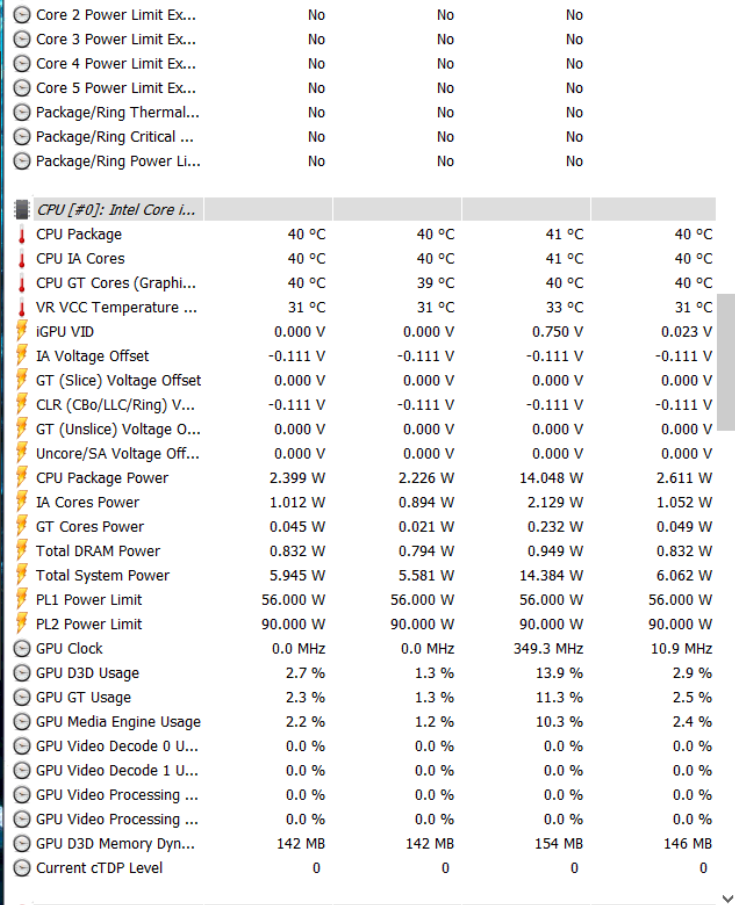The image size is (735, 905).
Task: Click the round icon beside Core 2 Power Limit
Action: (22, 15)
